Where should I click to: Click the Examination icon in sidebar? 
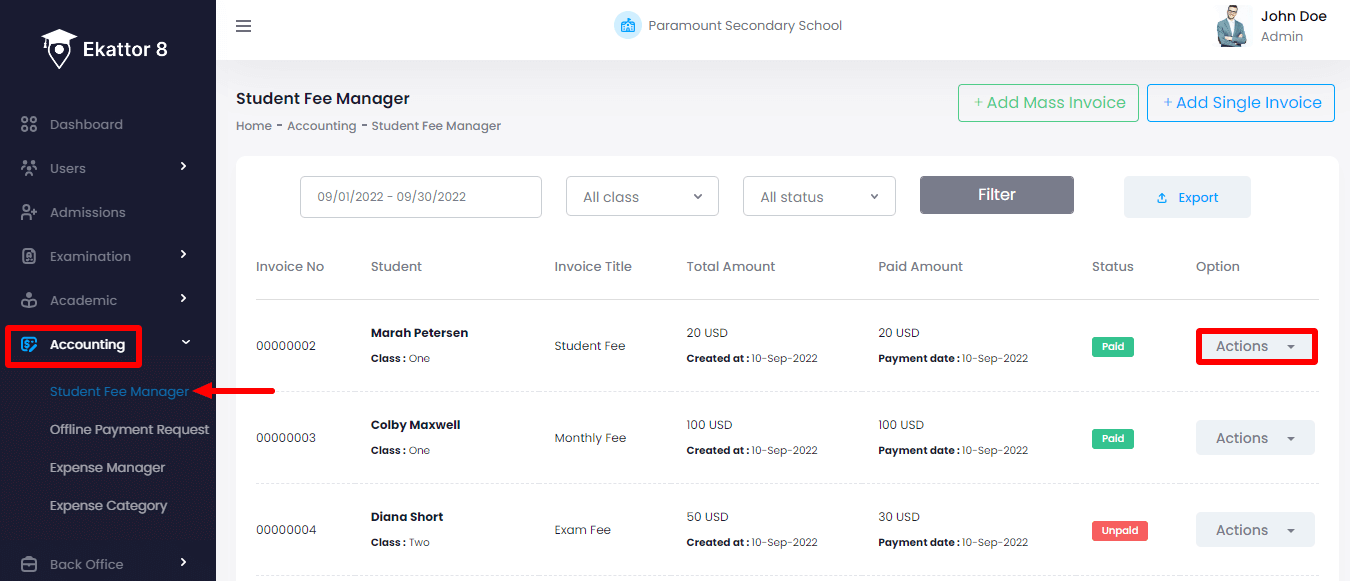pyautogui.click(x=29, y=256)
